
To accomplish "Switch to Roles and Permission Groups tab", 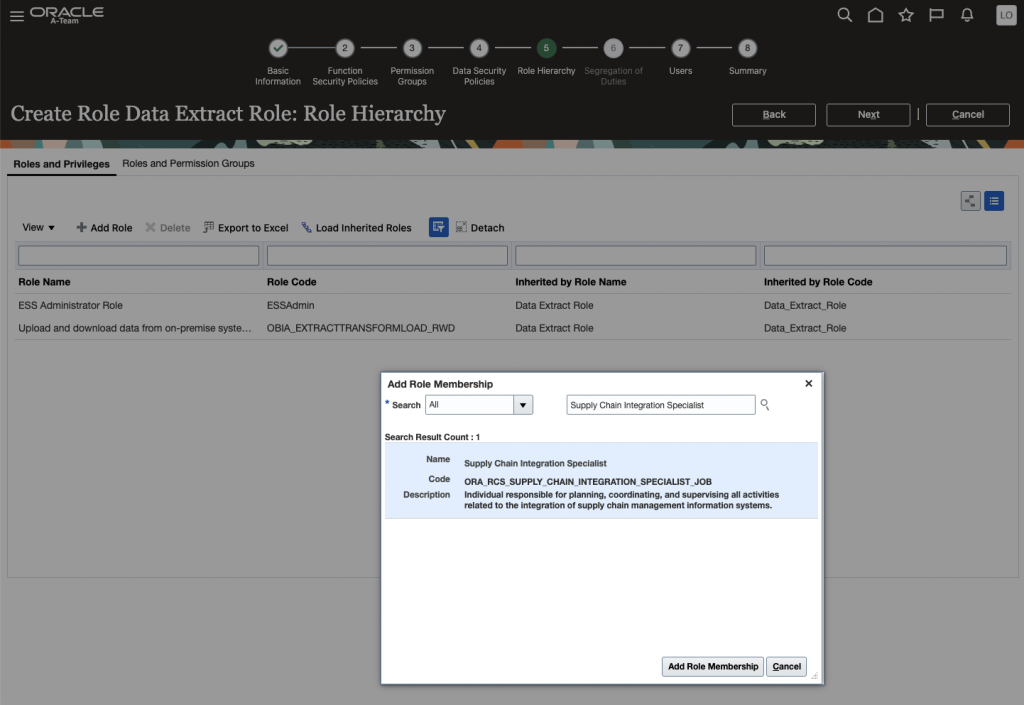I will pos(188,163).
